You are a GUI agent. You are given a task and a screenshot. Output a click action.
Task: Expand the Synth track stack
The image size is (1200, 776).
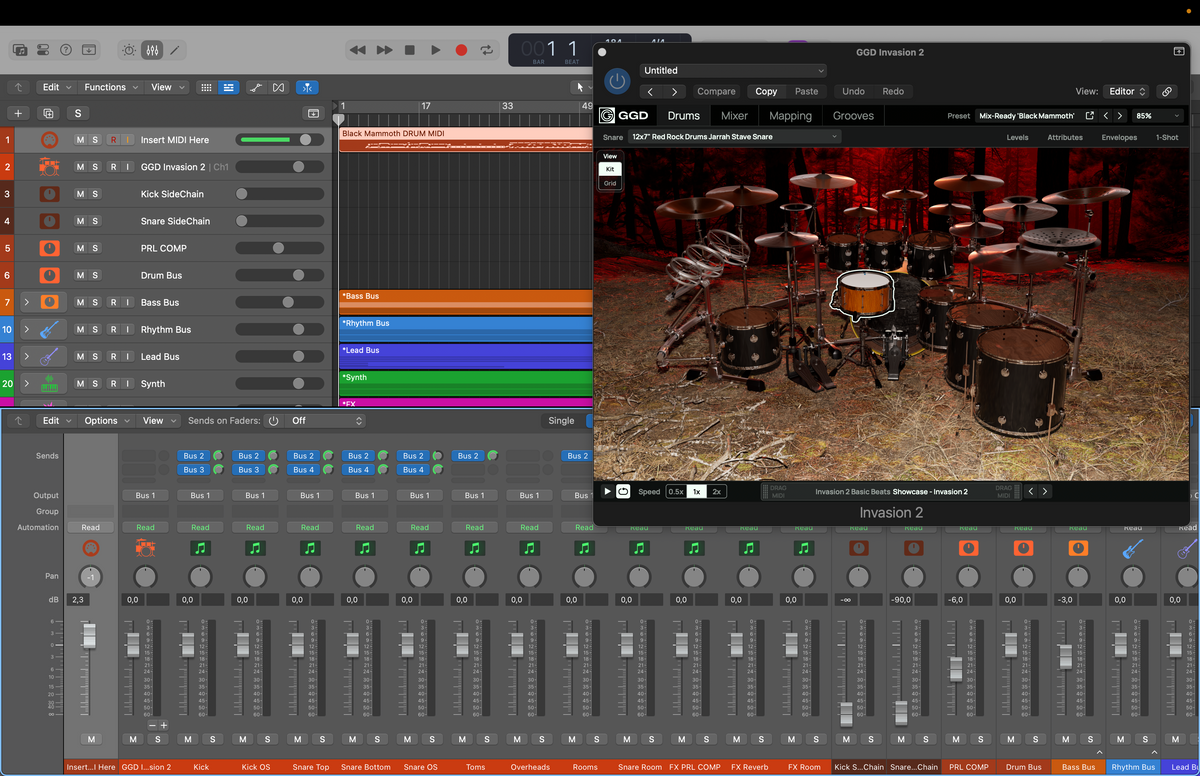27,383
